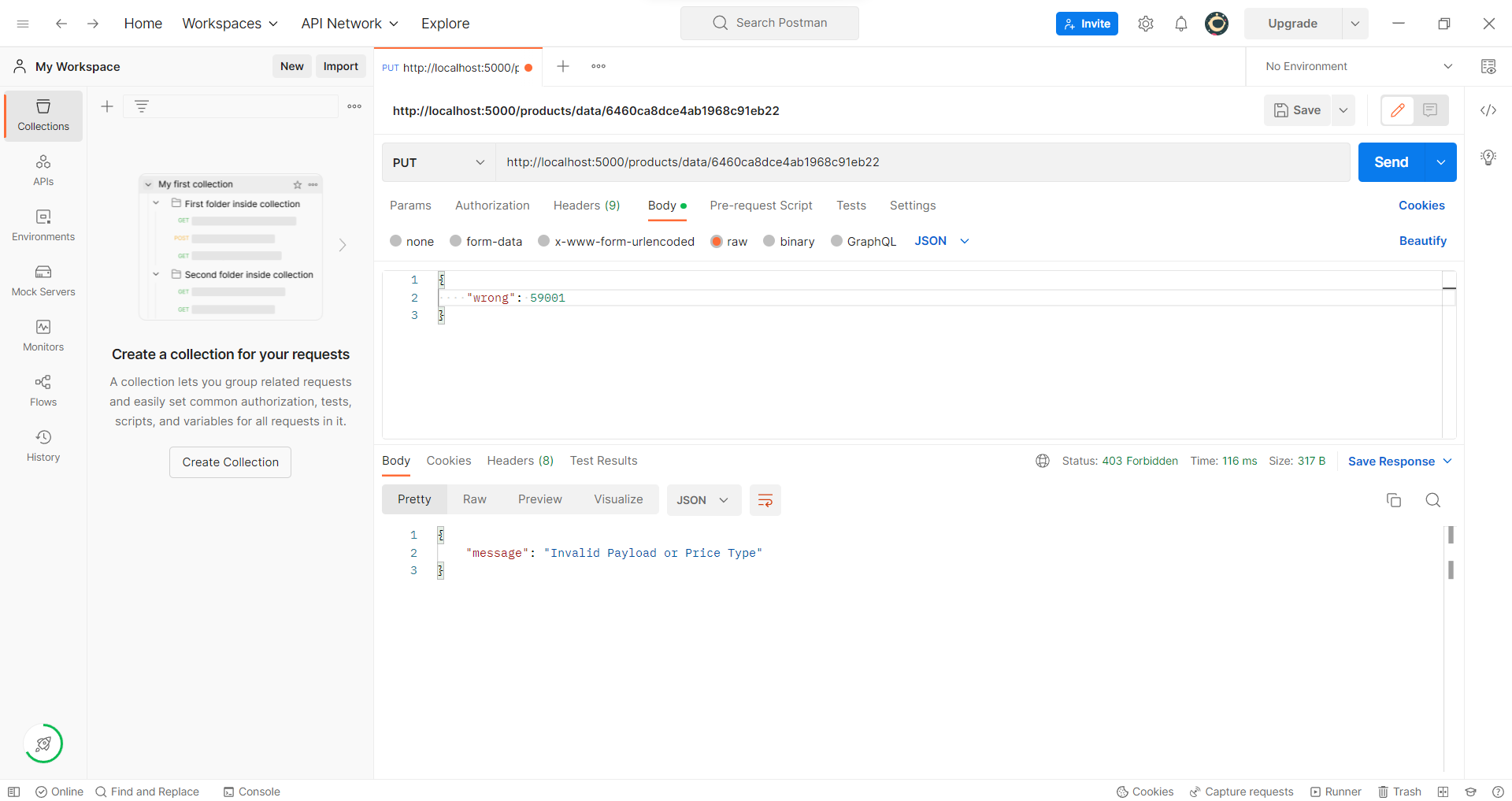The height and width of the screenshot is (801, 1512).
Task: Send the request
Action: click(x=1392, y=162)
